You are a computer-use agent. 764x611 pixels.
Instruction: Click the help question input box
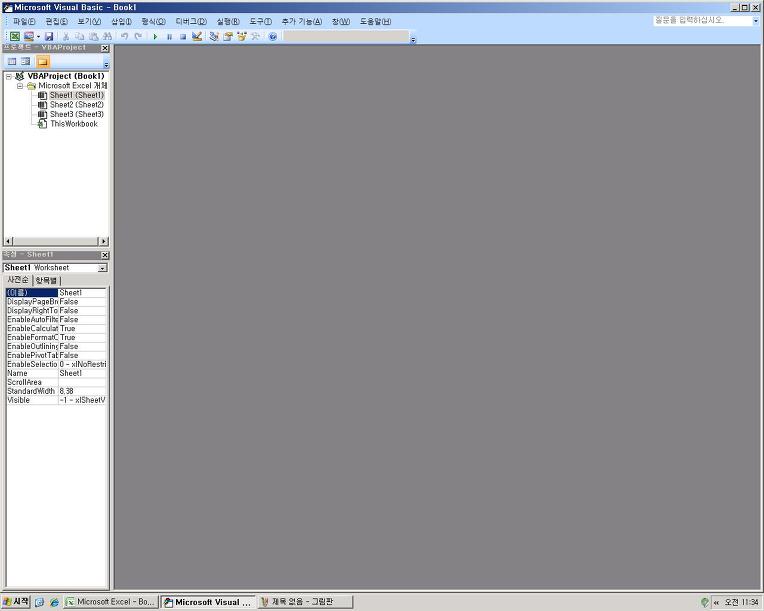[703, 20]
